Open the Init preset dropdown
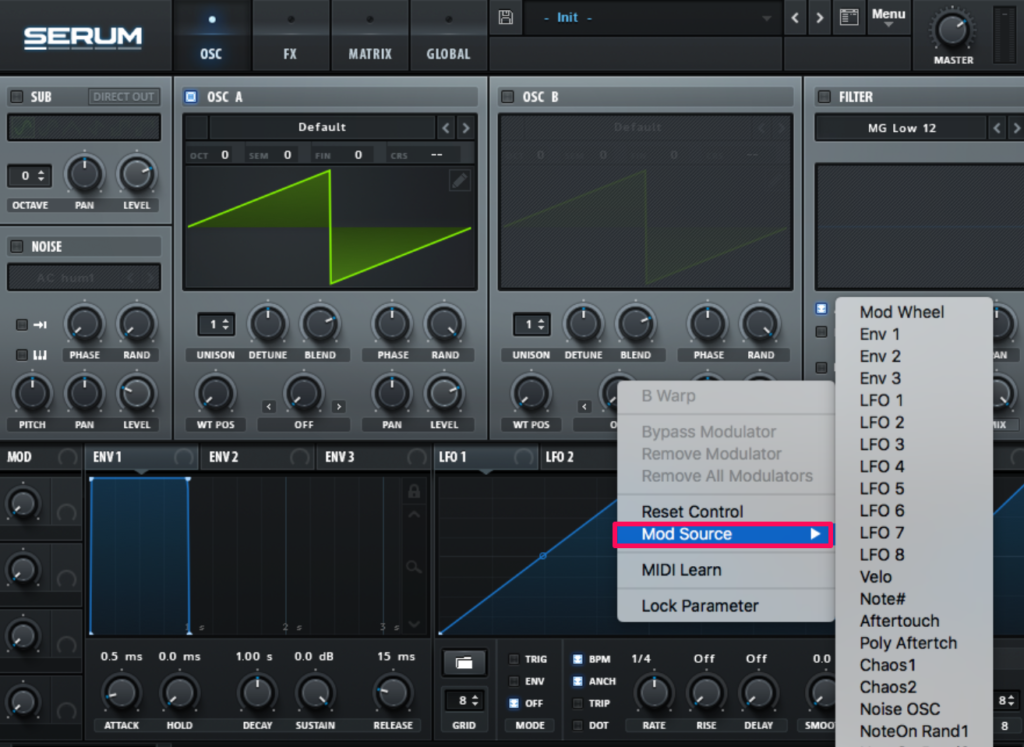The height and width of the screenshot is (747, 1024). coord(653,18)
